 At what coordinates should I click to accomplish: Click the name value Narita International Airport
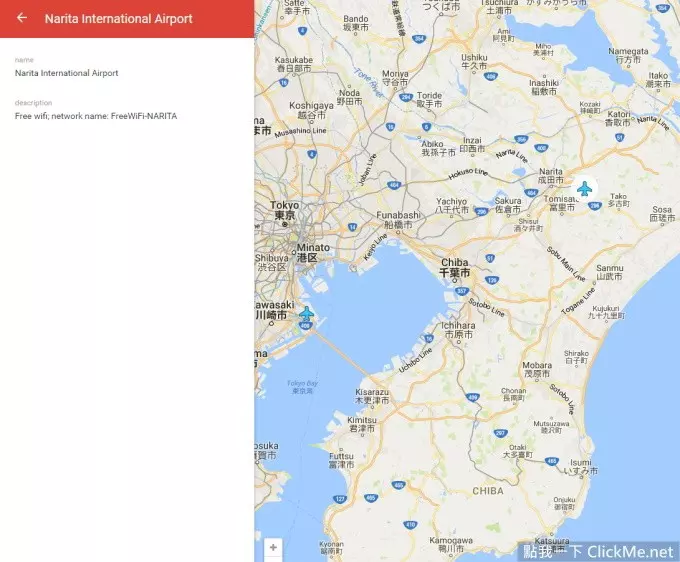click(x=66, y=73)
